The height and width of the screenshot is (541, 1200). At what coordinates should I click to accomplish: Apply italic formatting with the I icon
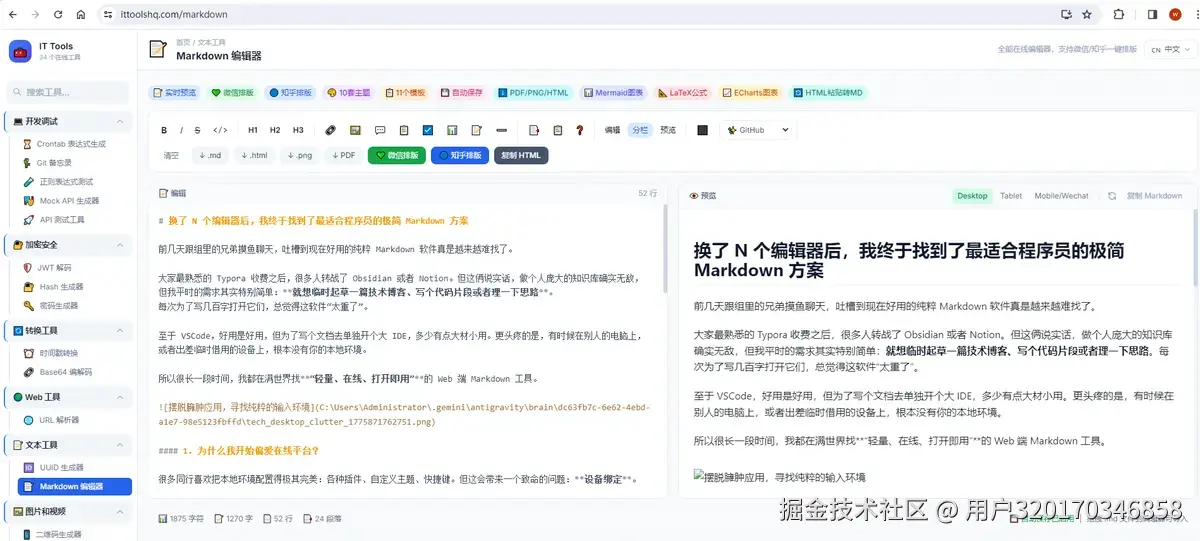point(181,130)
